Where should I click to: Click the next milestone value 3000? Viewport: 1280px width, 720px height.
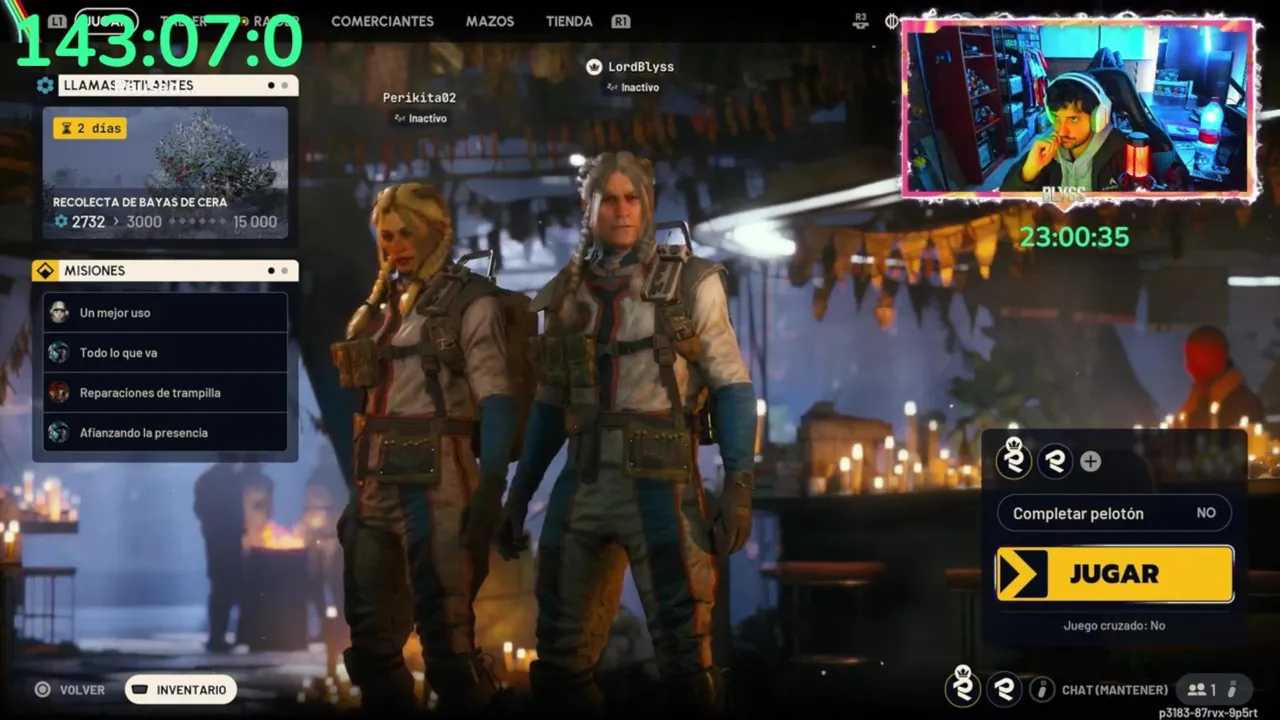click(144, 222)
